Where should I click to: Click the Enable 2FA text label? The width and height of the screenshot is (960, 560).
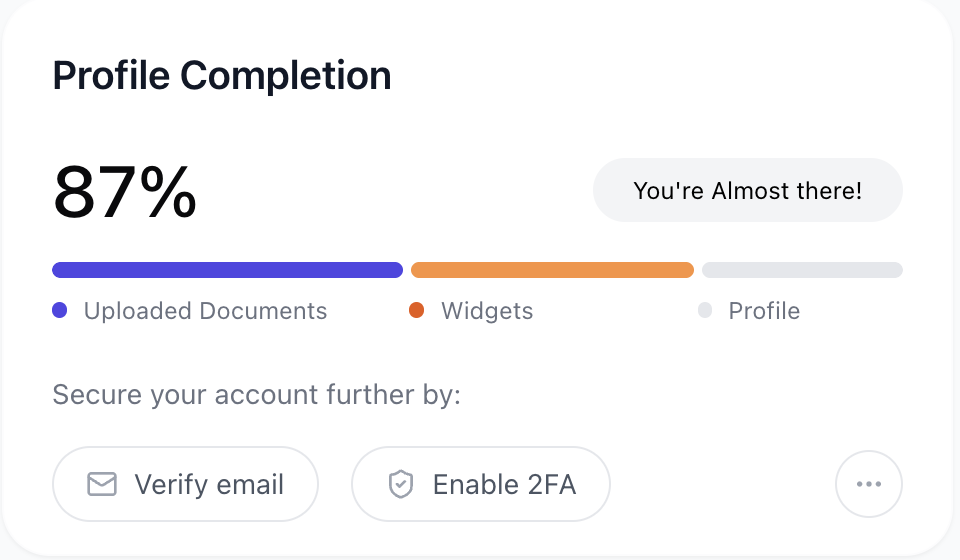(x=504, y=485)
